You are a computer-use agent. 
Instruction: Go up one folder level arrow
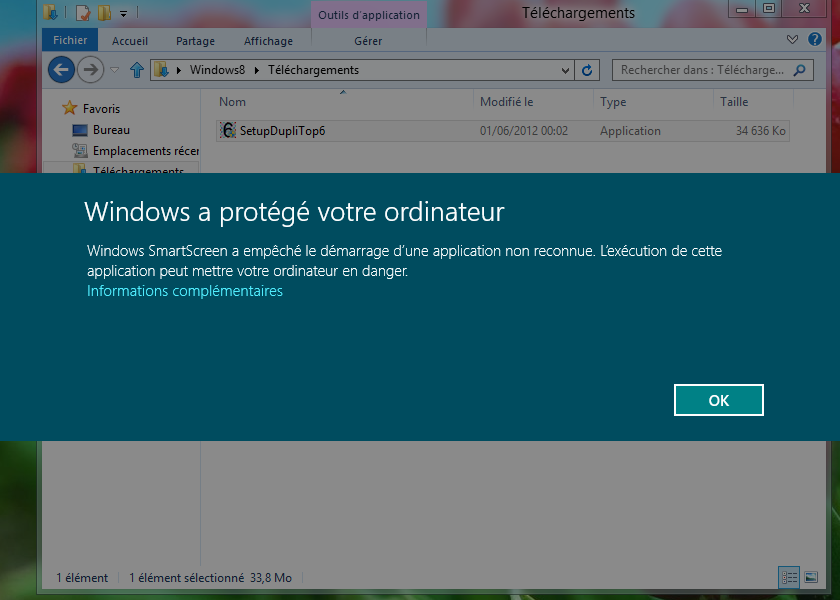click(x=137, y=70)
